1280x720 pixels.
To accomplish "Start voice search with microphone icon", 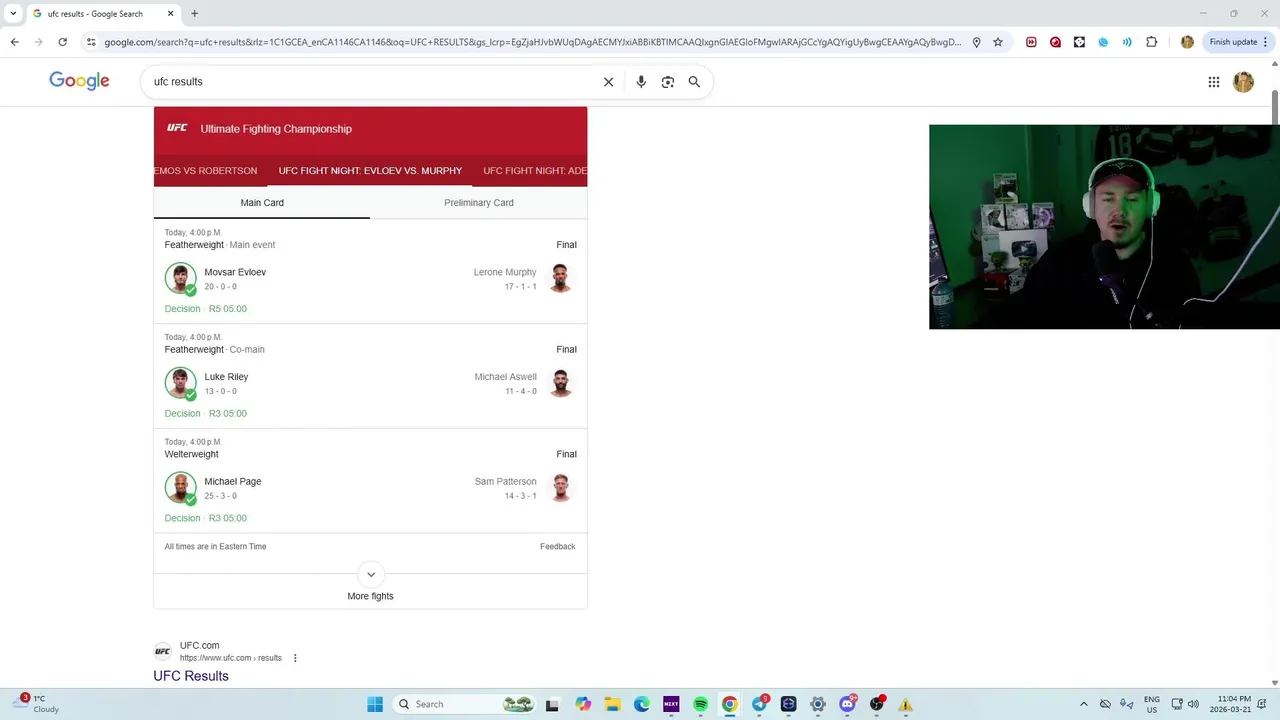I will 641,82.
